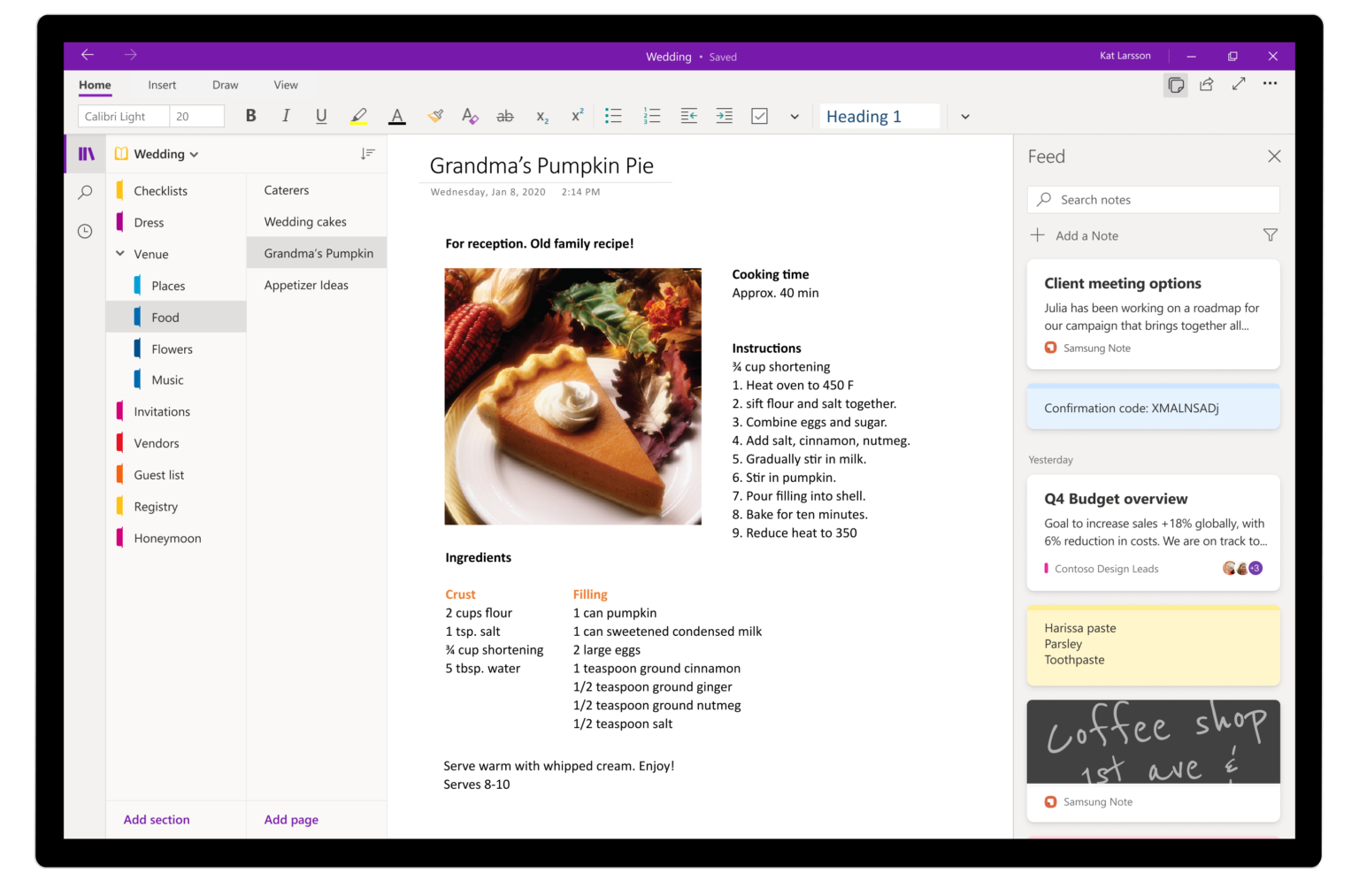Screen dimensions: 1359x896
Task: Collapse the Venue section
Action: [x=120, y=253]
